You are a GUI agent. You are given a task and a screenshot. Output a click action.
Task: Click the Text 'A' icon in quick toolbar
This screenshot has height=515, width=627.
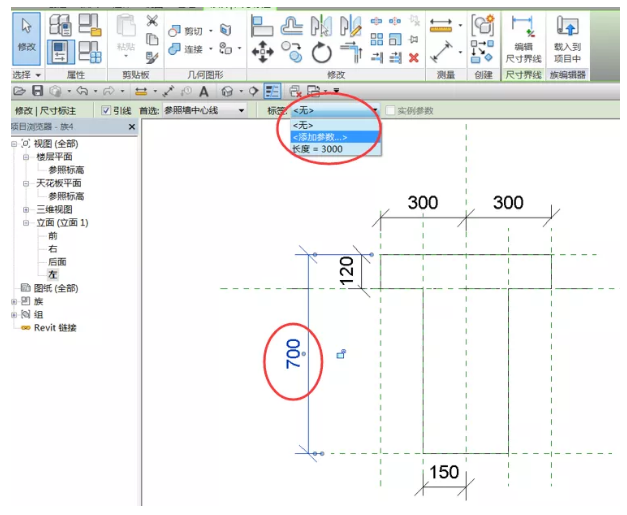(x=204, y=92)
